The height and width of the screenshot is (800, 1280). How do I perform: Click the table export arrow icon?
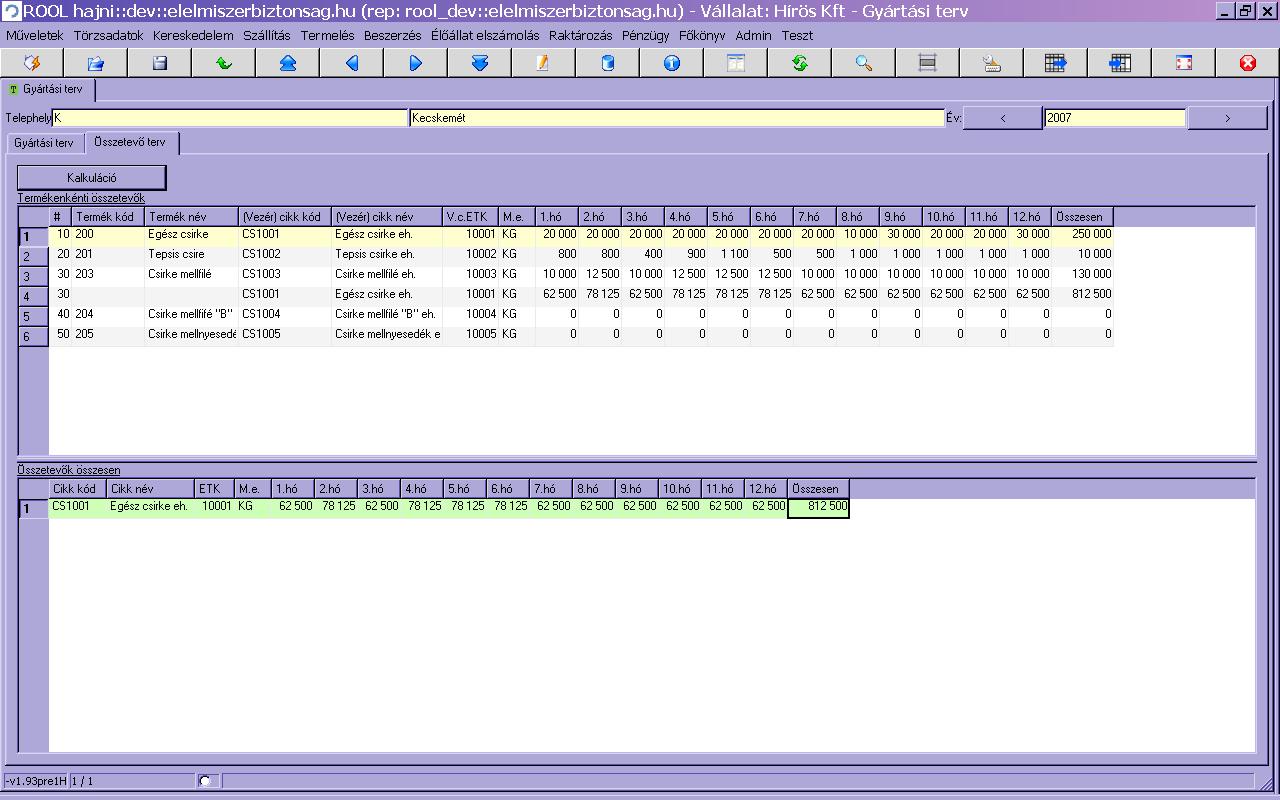point(1055,63)
